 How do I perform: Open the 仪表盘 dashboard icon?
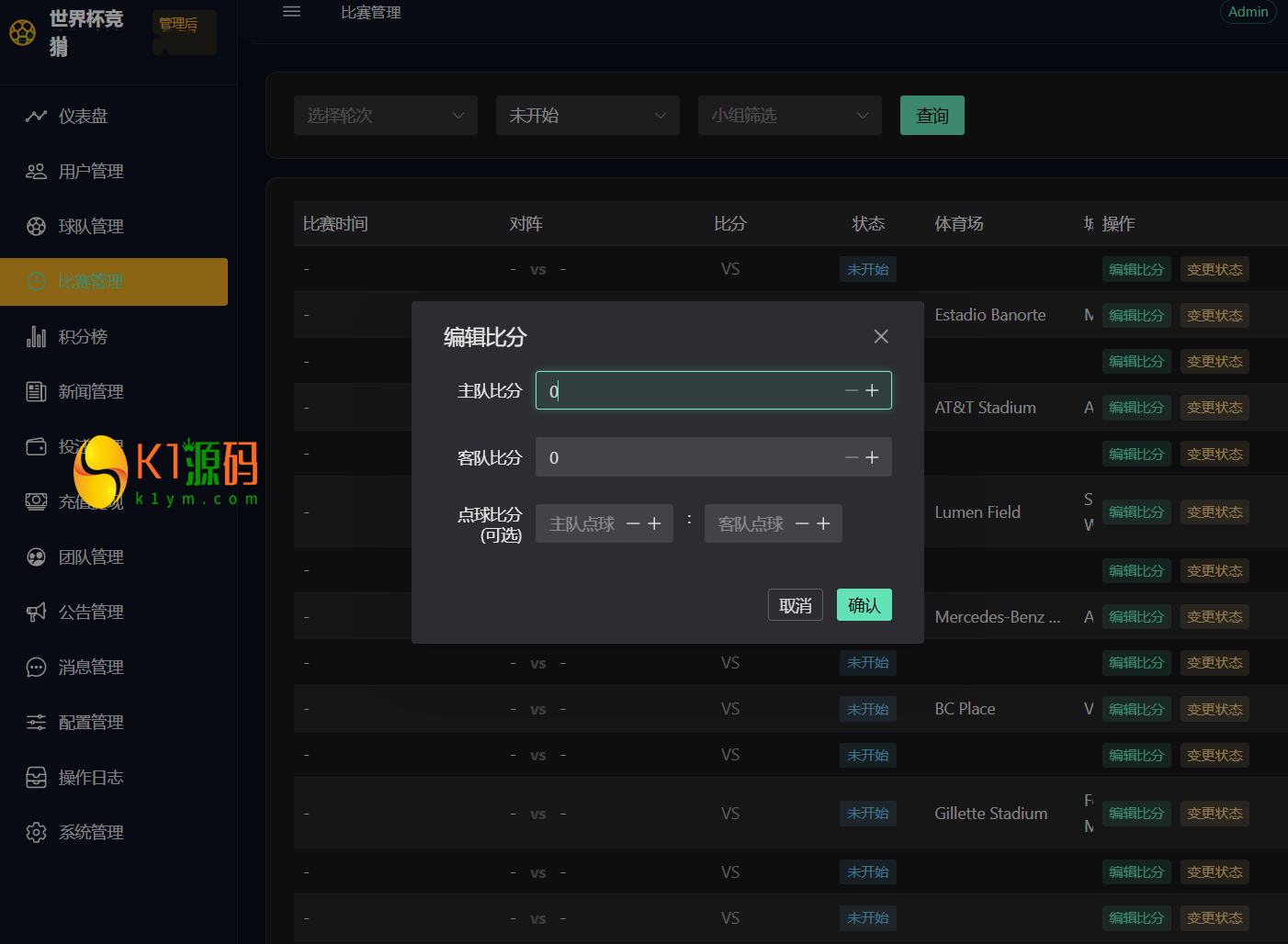coord(36,116)
